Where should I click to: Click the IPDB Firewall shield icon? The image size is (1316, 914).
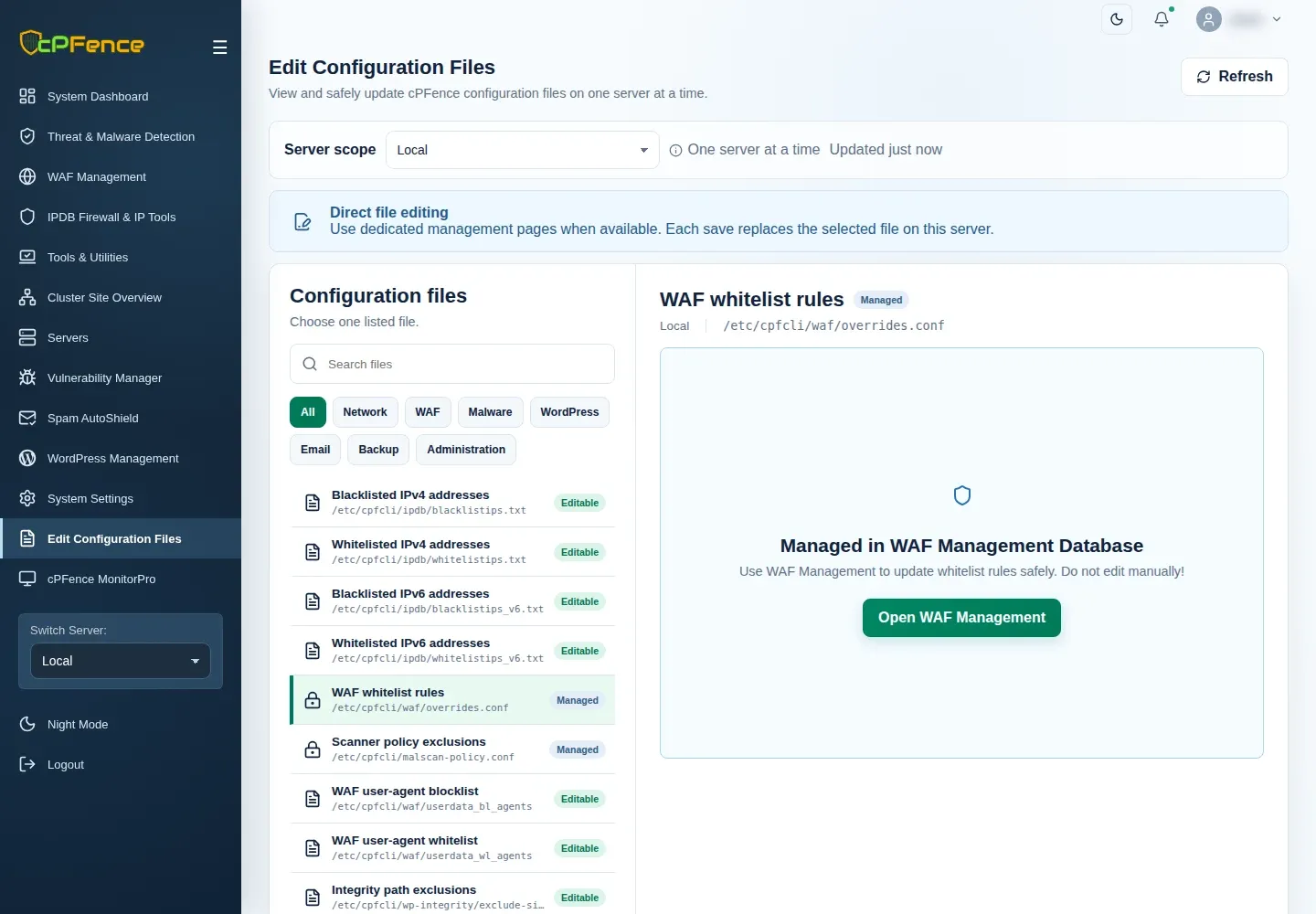[27, 217]
